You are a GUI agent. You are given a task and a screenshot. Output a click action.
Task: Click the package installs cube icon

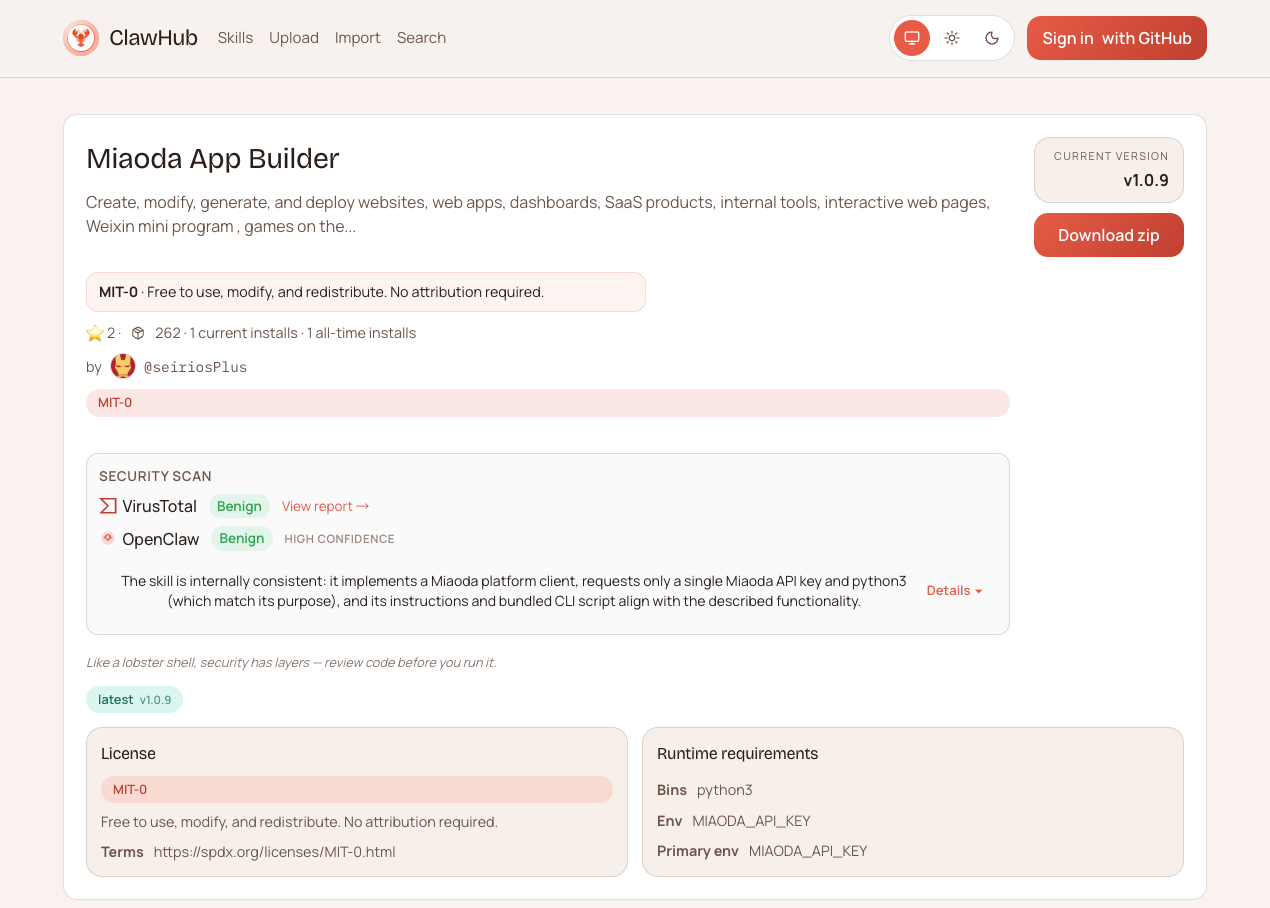[x=138, y=333]
